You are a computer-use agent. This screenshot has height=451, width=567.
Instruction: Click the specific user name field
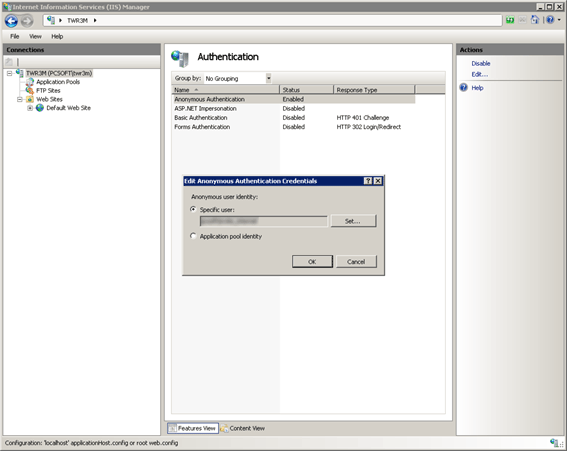coord(263,221)
